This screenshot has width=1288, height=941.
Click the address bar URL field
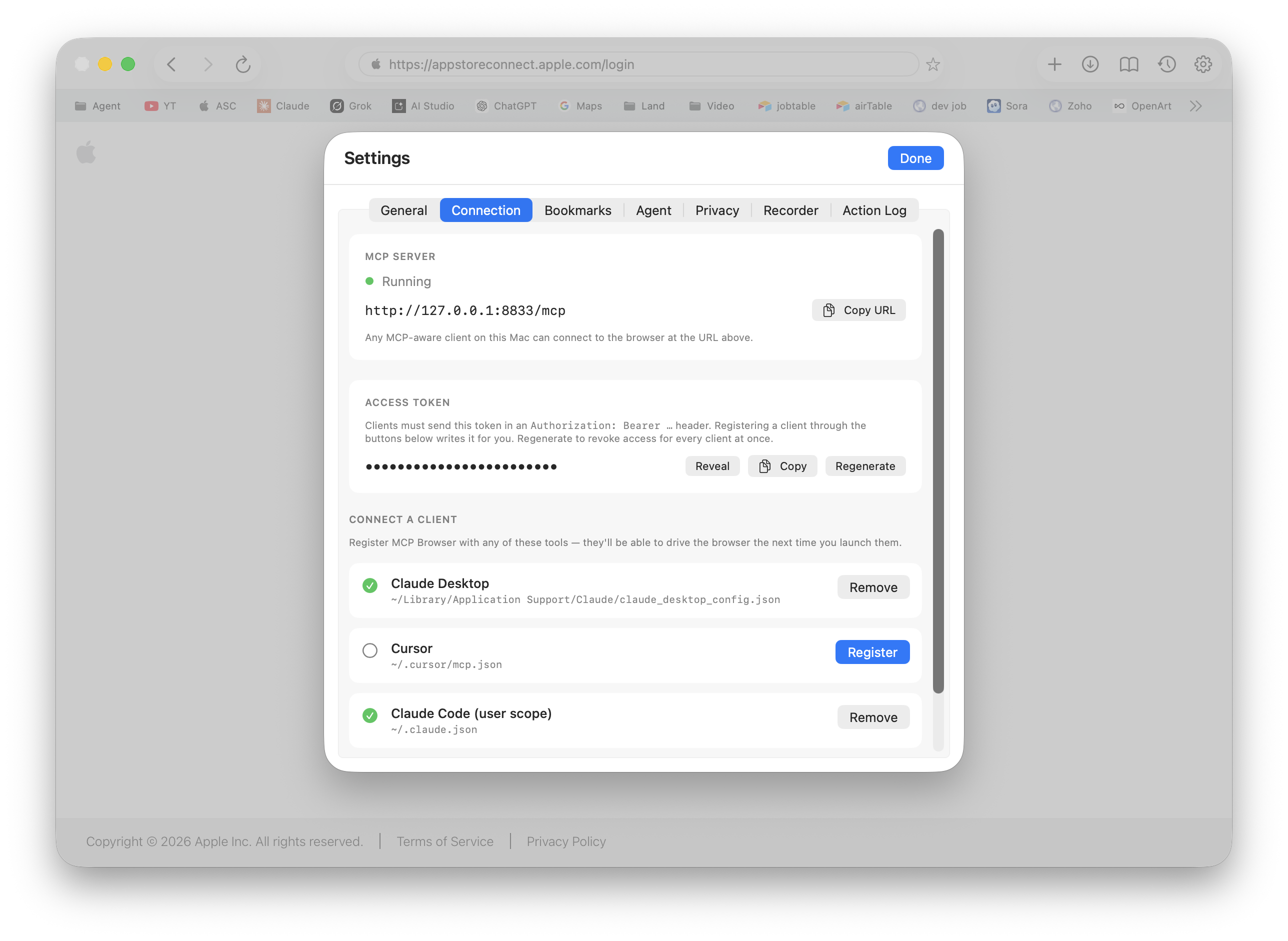(638, 64)
